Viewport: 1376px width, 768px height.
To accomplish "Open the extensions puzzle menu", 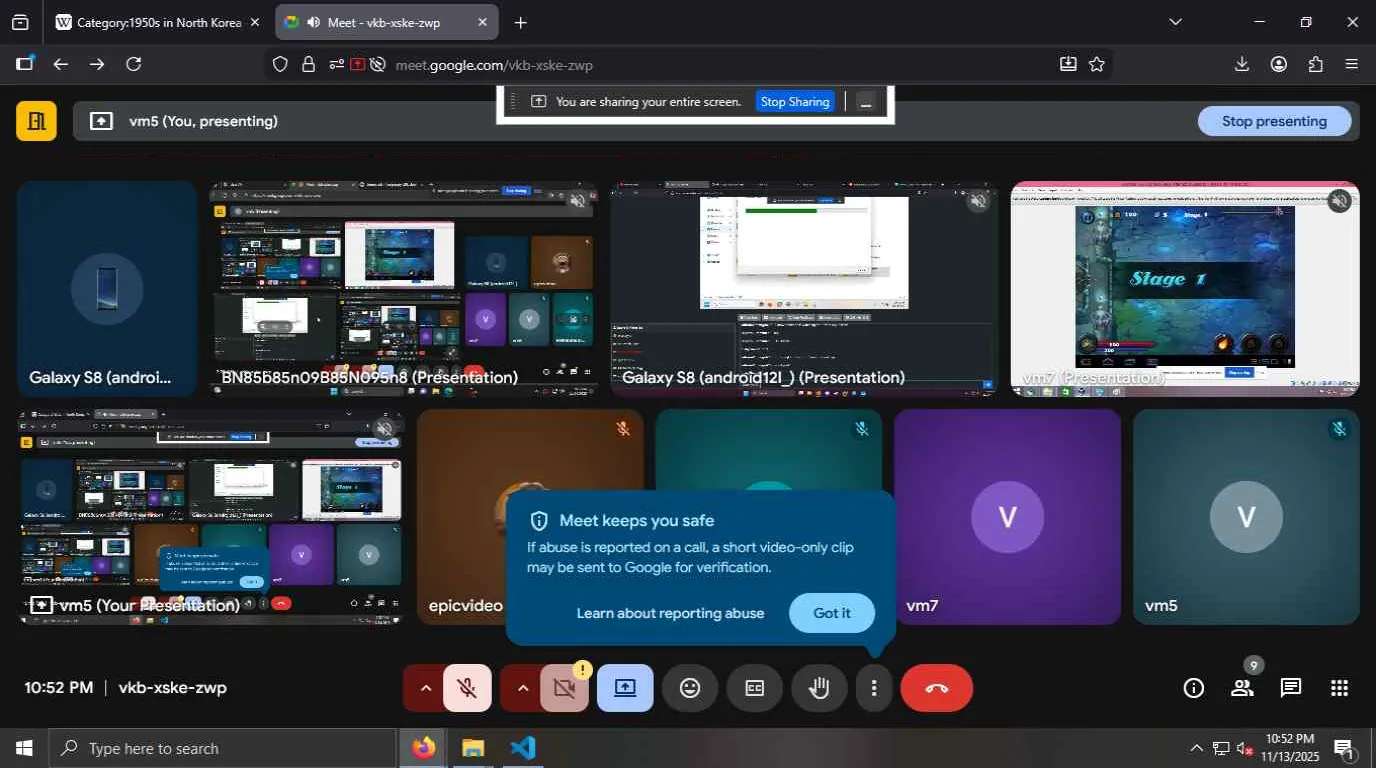I will [x=1316, y=64].
